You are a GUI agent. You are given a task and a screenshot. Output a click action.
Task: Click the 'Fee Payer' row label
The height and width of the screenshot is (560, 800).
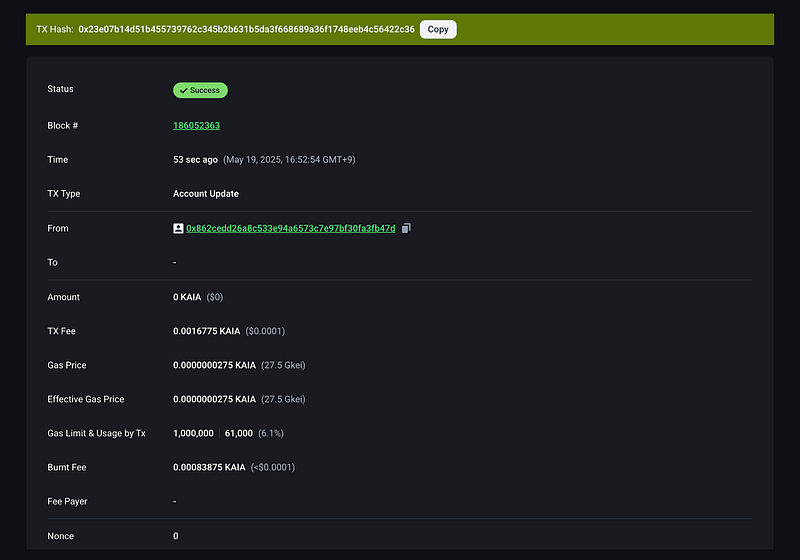(67, 502)
